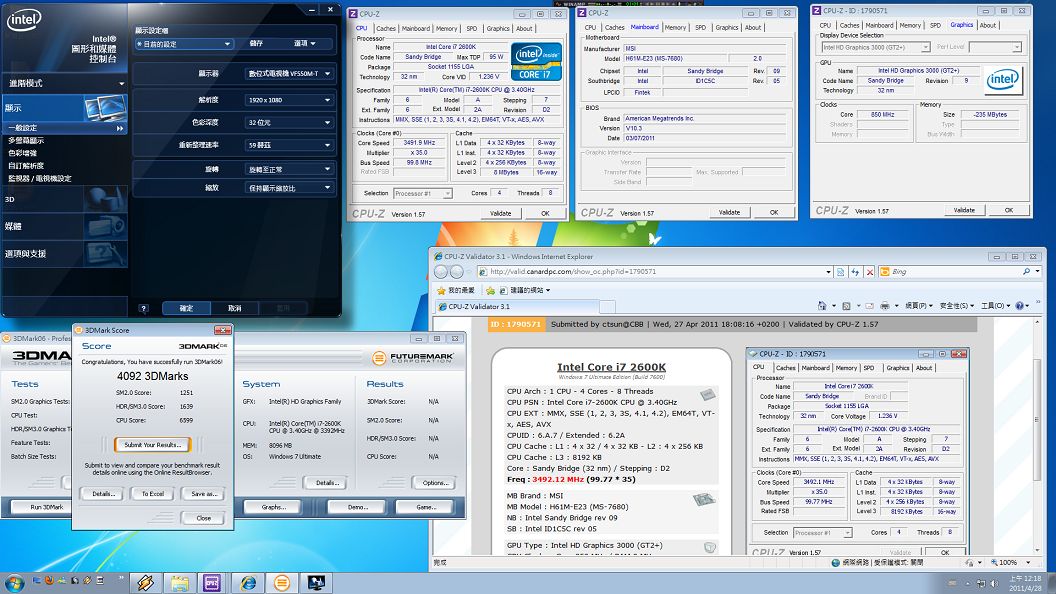Image resolution: width=1056 pixels, height=594 pixels.
Task: Select 色彩增強 in Intel display menu
Action: (22, 154)
